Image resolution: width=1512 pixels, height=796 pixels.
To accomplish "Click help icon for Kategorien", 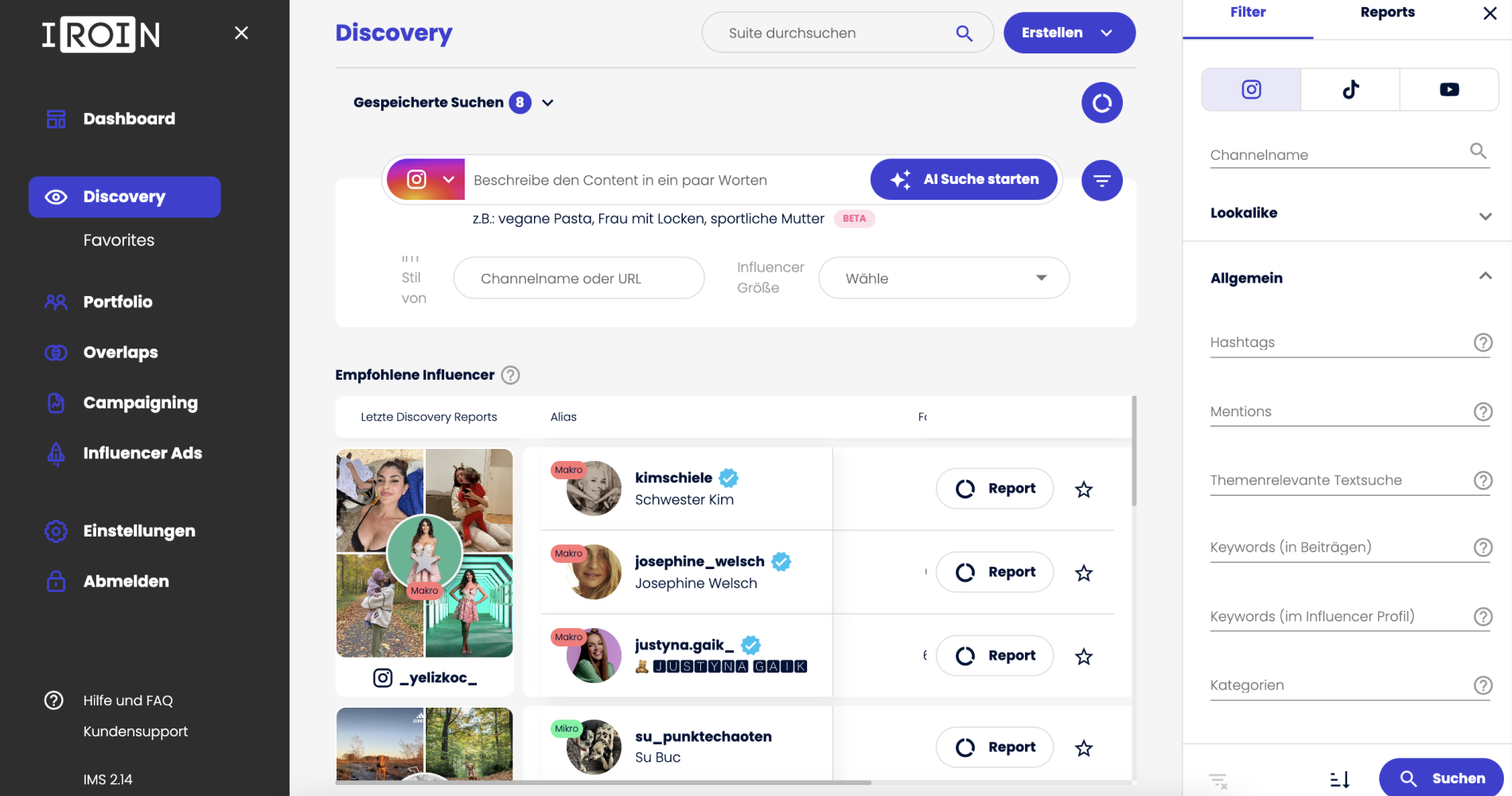I will [x=1483, y=685].
